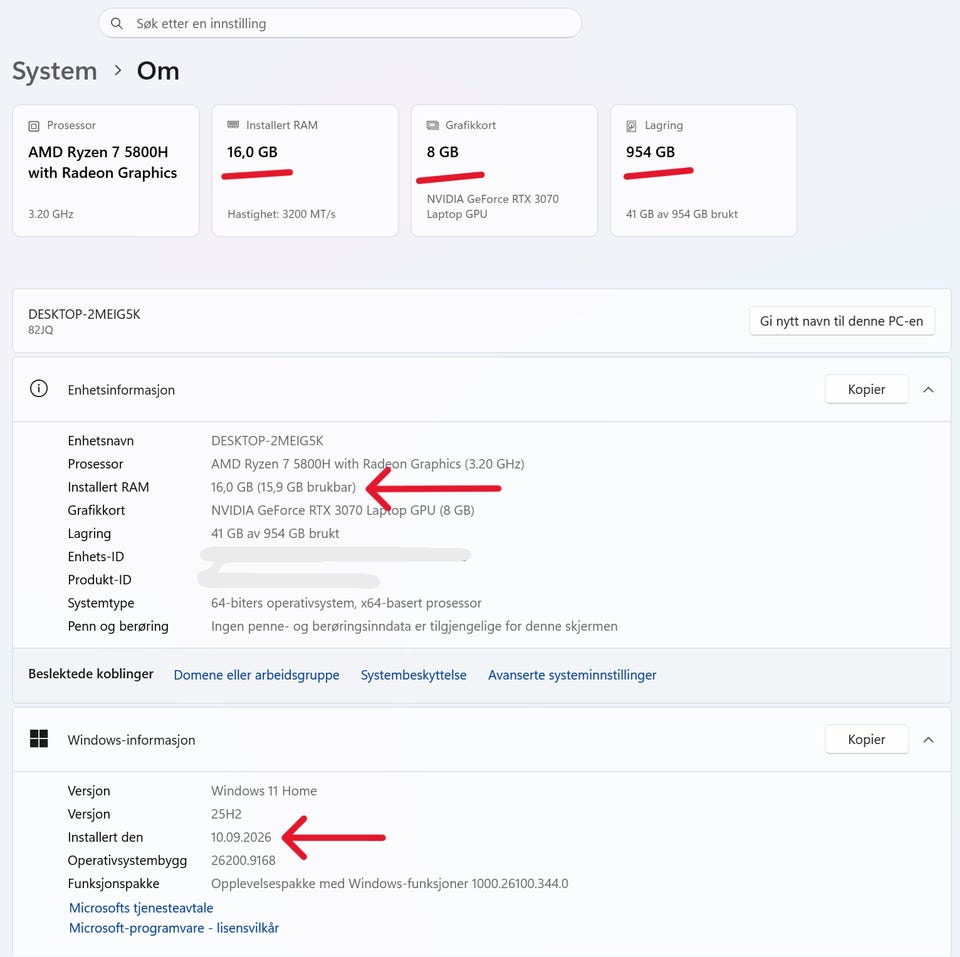Click the Produkt-ID row label
This screenshot has height=957, width=960.
coord(100,580)
